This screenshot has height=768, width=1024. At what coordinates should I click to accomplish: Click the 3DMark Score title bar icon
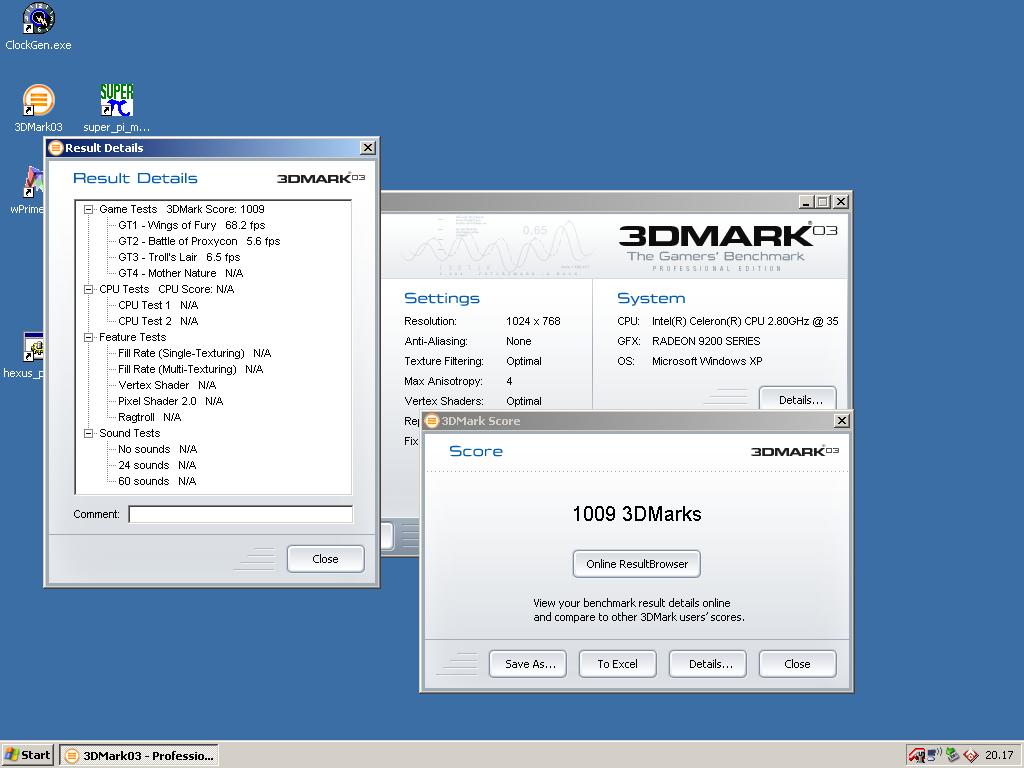coord(432,421)
